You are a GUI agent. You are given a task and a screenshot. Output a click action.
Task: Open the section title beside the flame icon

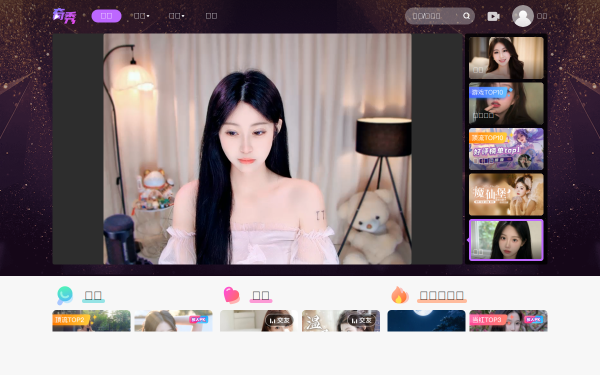pos(442,295)
